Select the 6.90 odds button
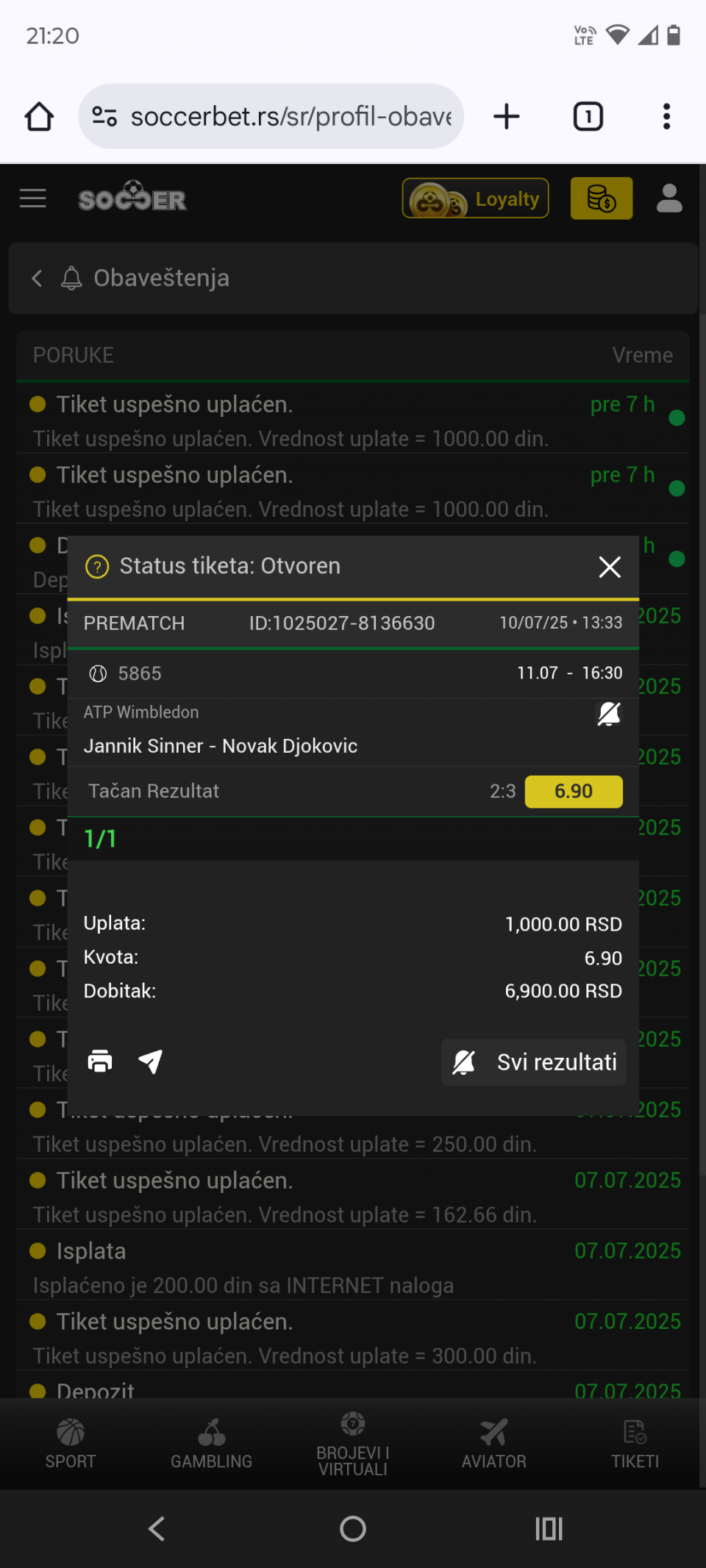The width and height of the screenshot is (706, 1568). pos(574,791)
